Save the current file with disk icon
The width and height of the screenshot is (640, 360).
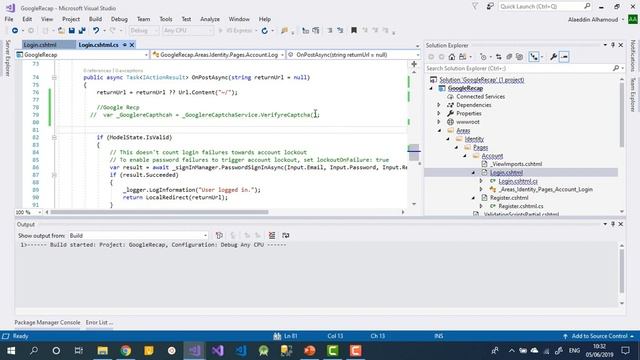(x=72, y=31)
